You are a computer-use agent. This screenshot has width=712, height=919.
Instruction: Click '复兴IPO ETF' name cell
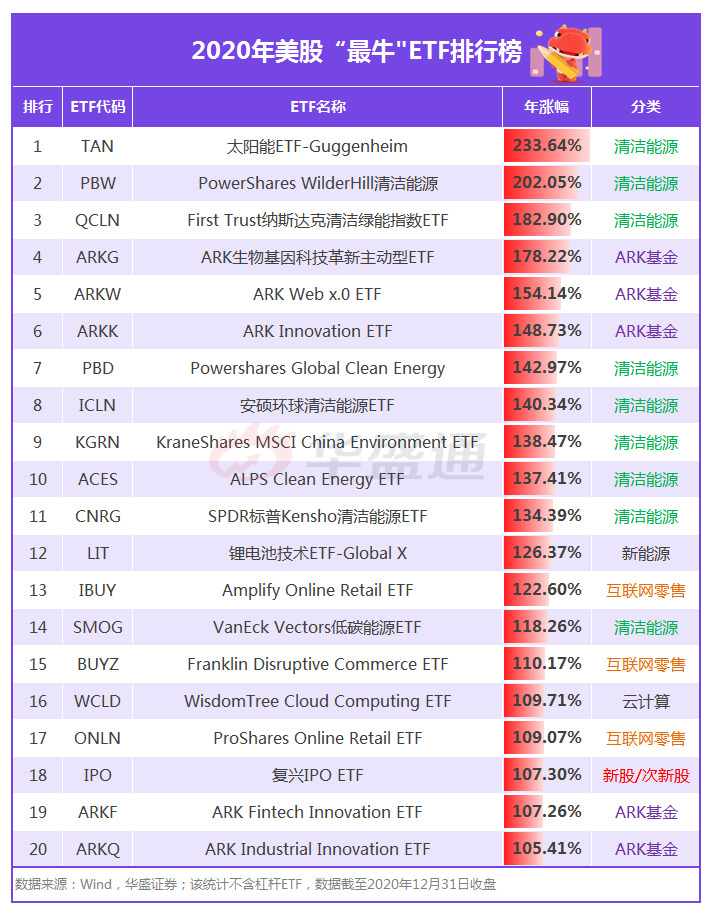pyautogui.click(x=317, y=775)
